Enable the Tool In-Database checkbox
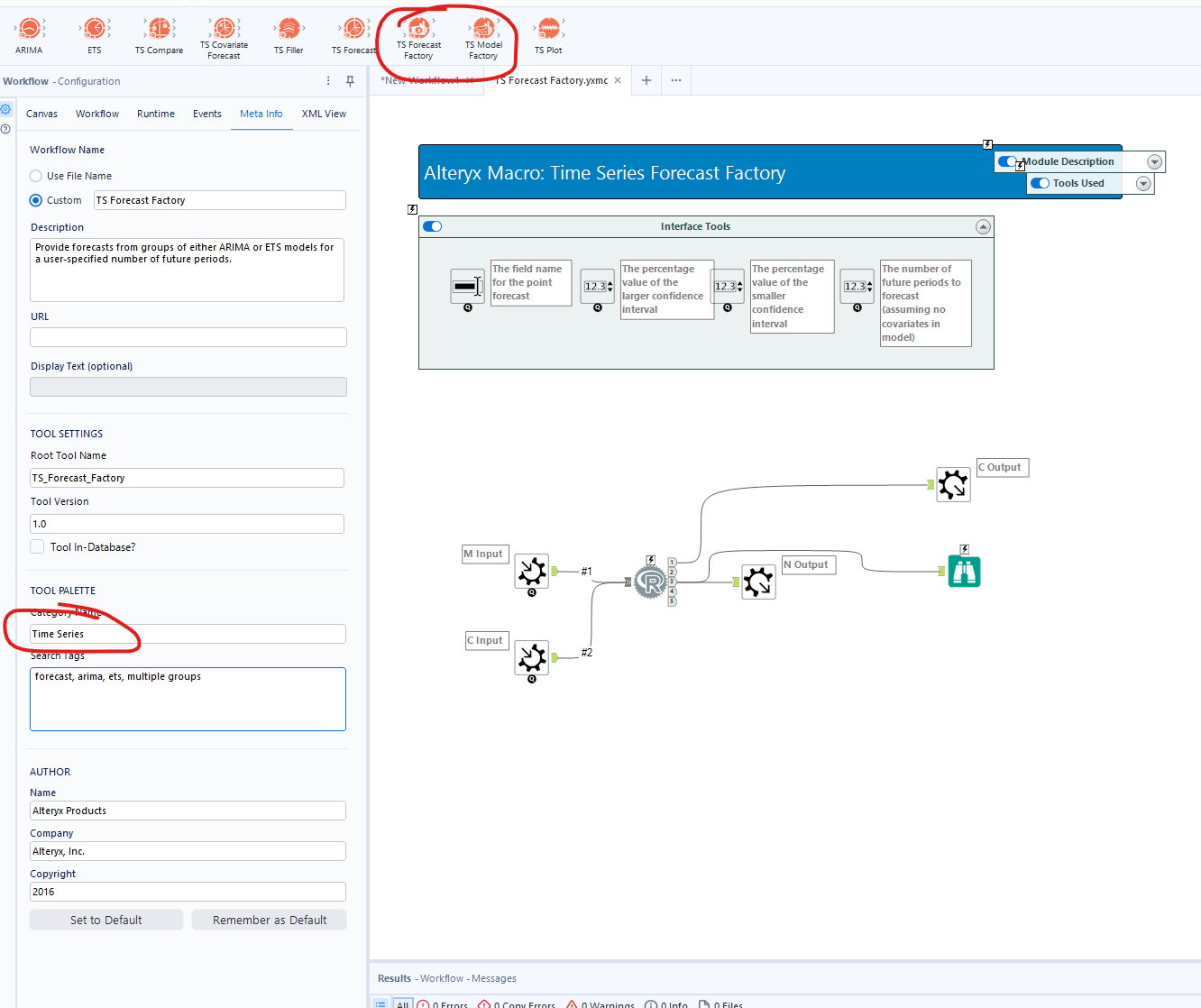 pyautogui.click(x=37, y=546)
